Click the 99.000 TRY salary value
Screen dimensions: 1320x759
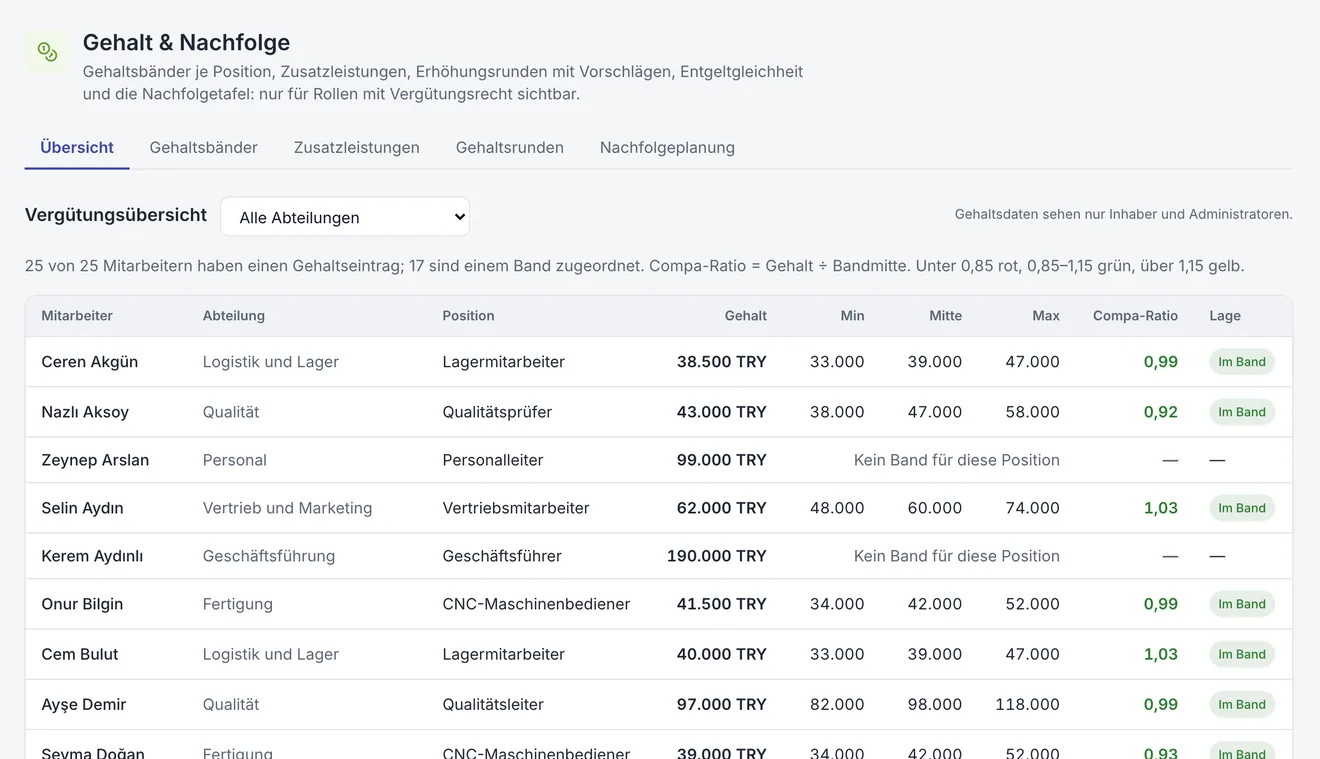pos(722,460)
